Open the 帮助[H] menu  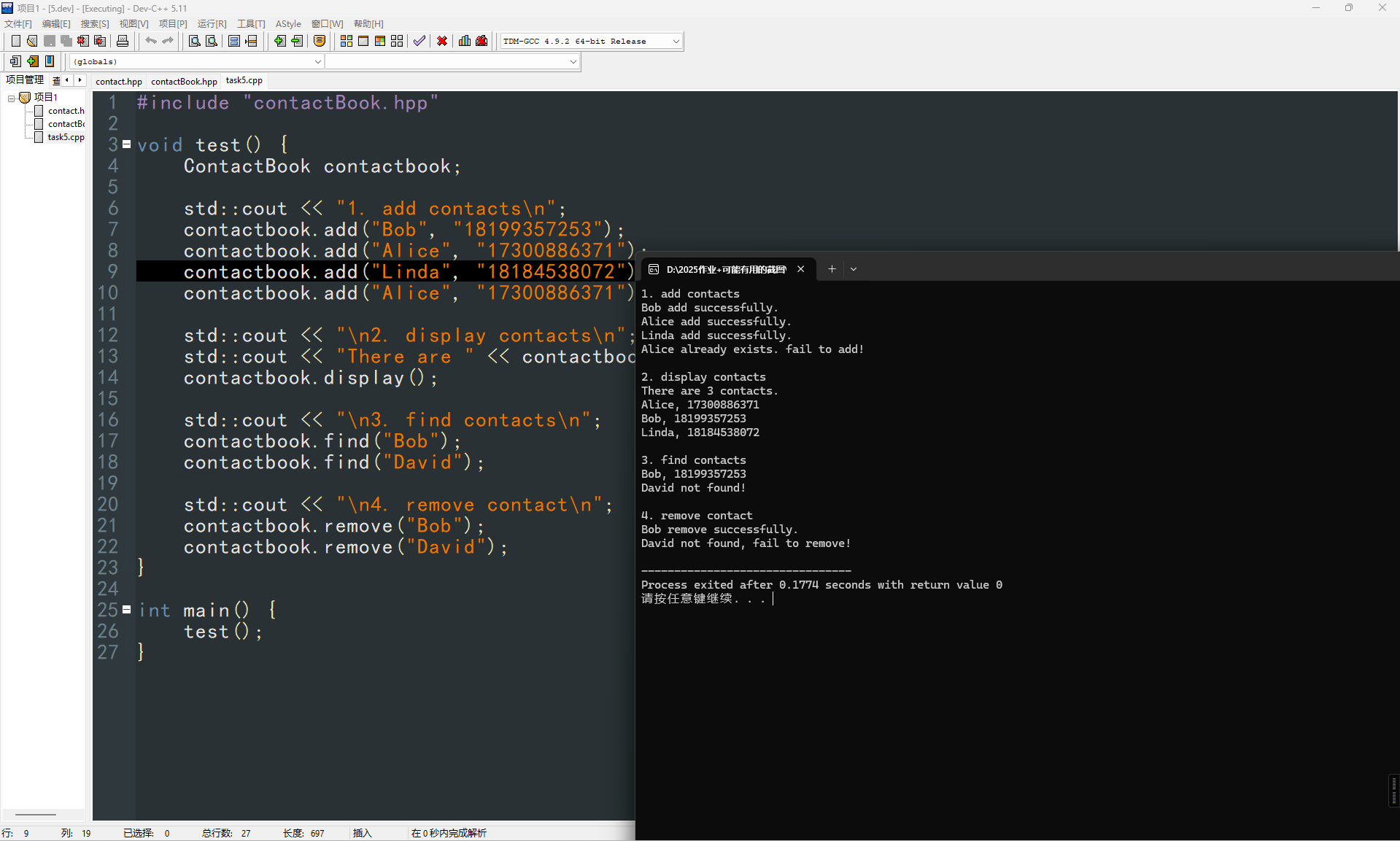(368, 24)
